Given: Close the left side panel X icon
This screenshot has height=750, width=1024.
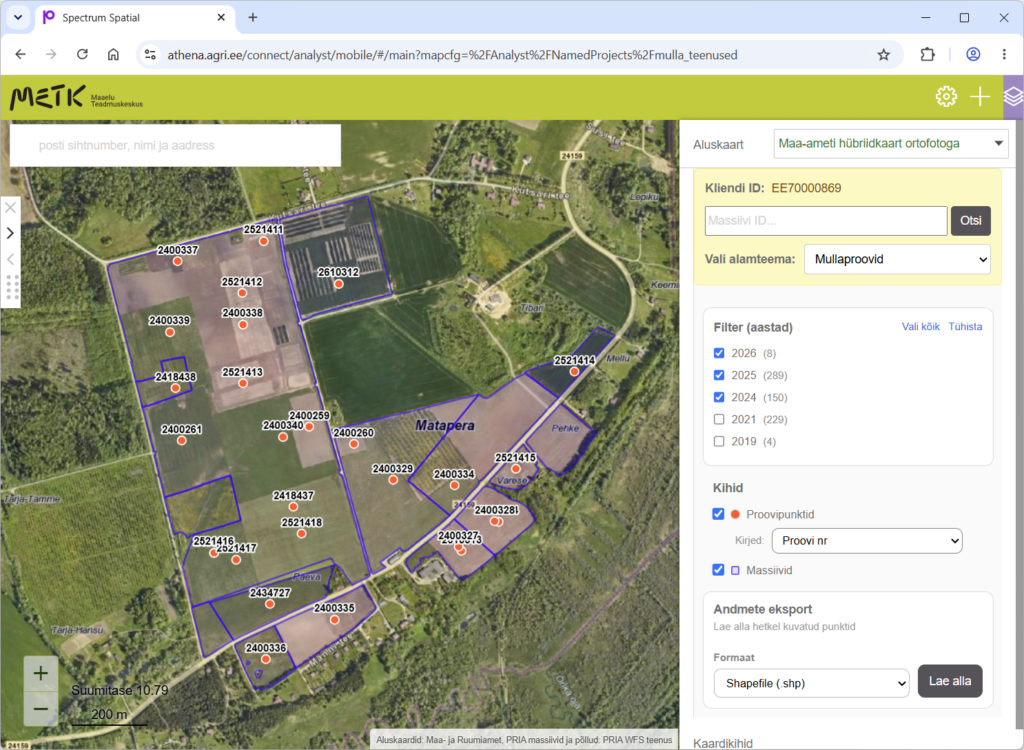Looking at the screenshot, I should pos(10,208).
